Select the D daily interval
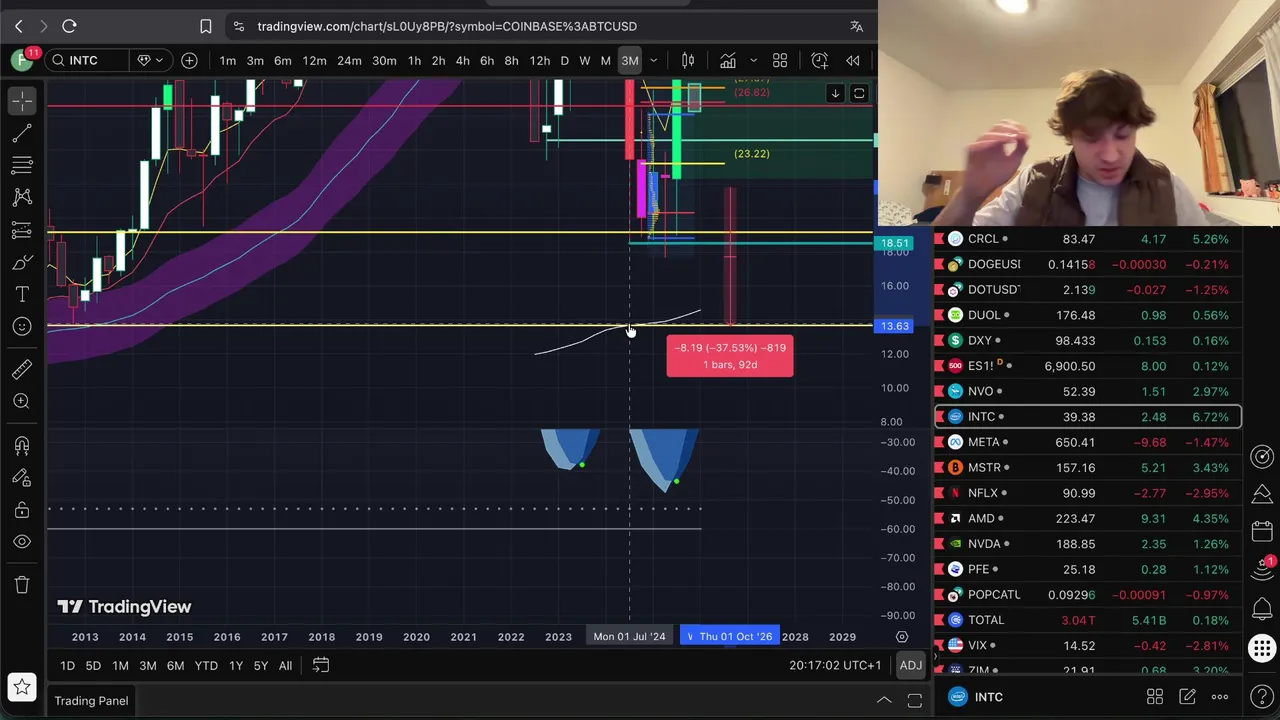 tap(564, 61)
